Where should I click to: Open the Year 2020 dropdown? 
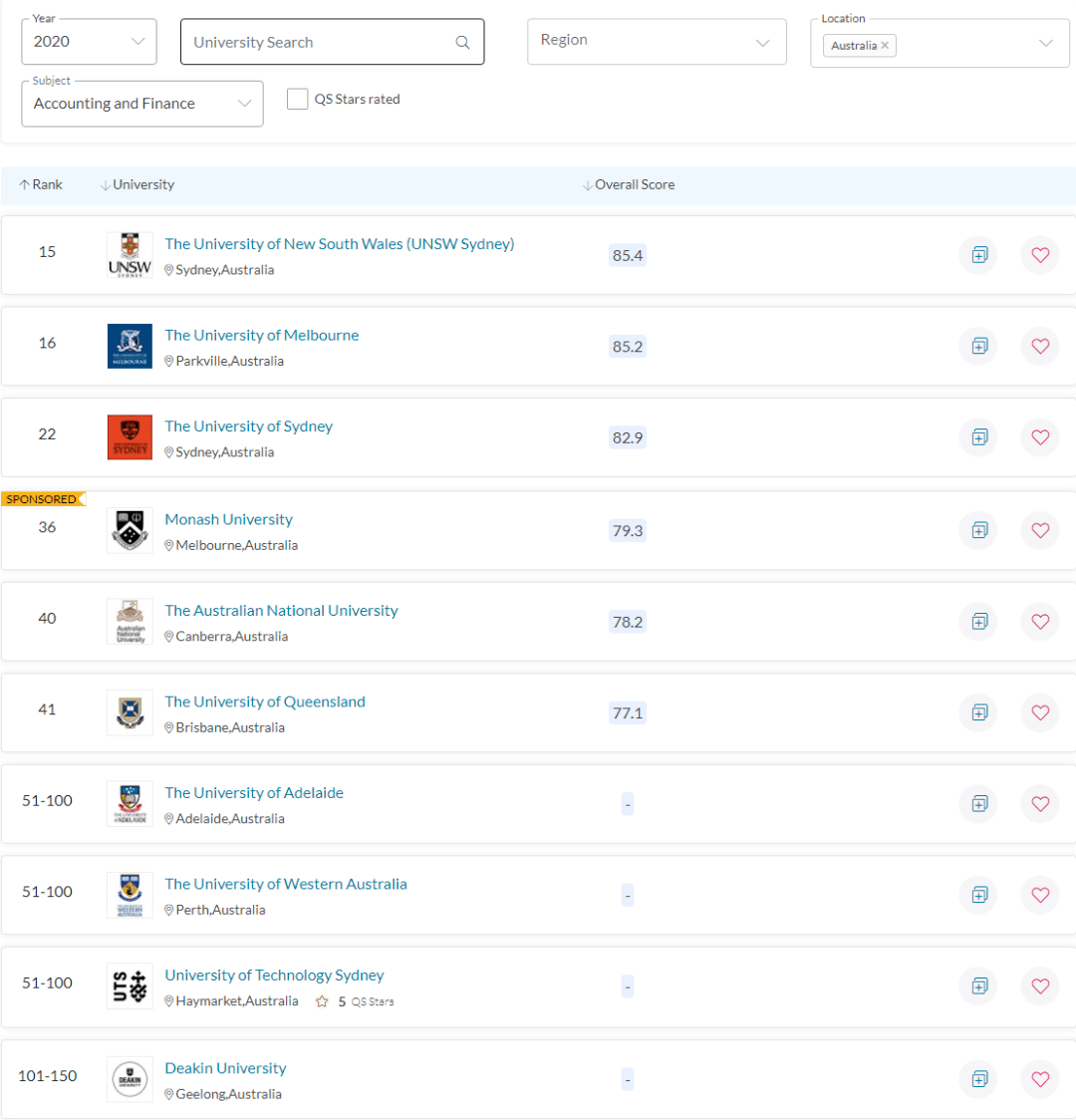coord(89,42)
